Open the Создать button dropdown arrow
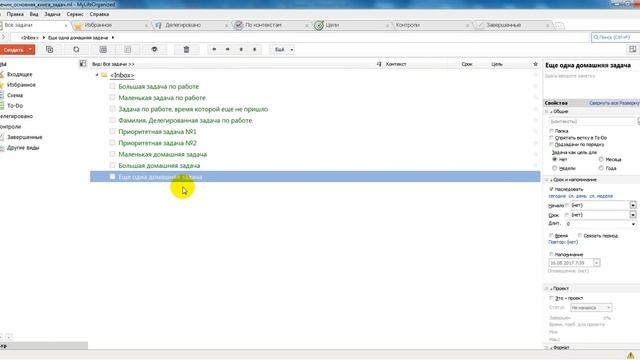Image resolution: width=640 pixels, height=360 pixels. (x=31, y=50)
